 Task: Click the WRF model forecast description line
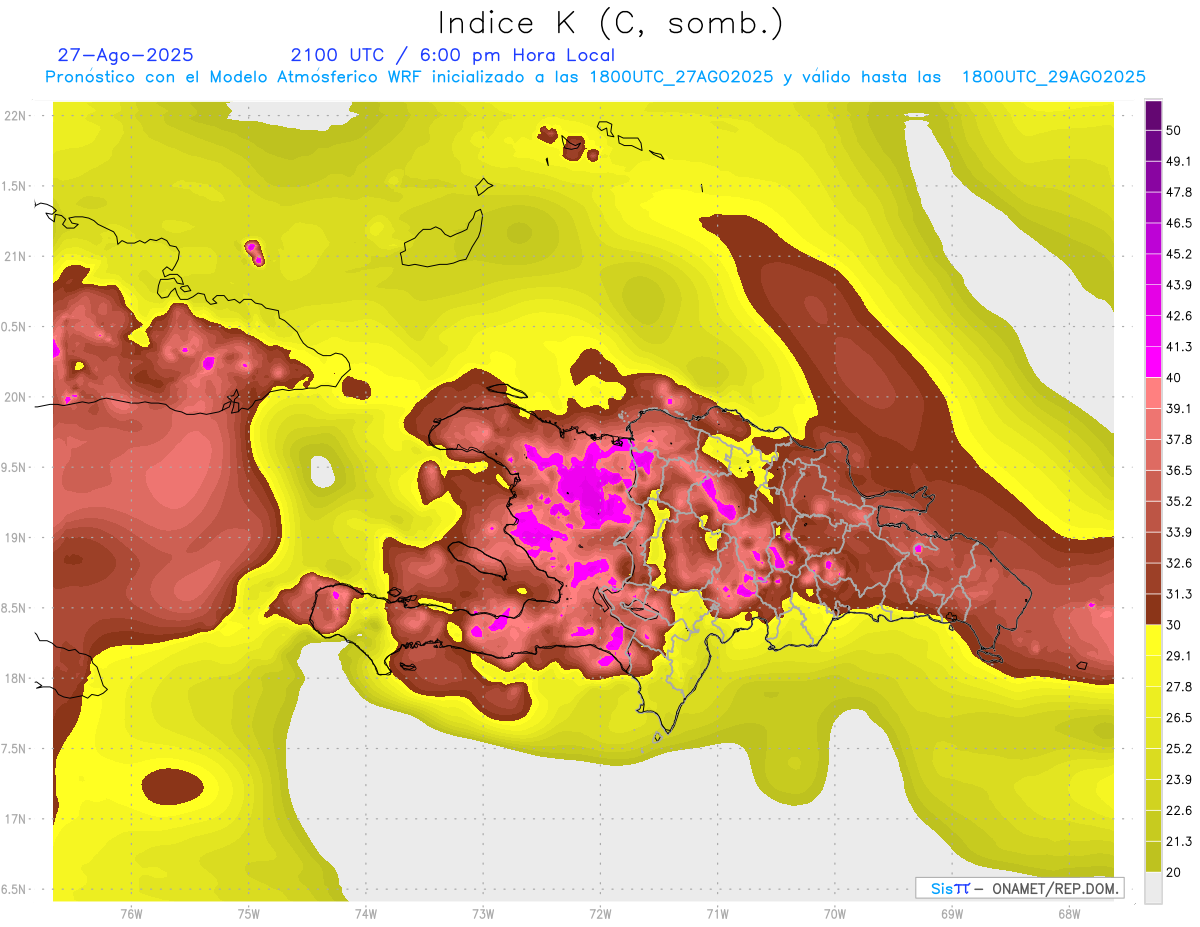[x=595, y=77]
